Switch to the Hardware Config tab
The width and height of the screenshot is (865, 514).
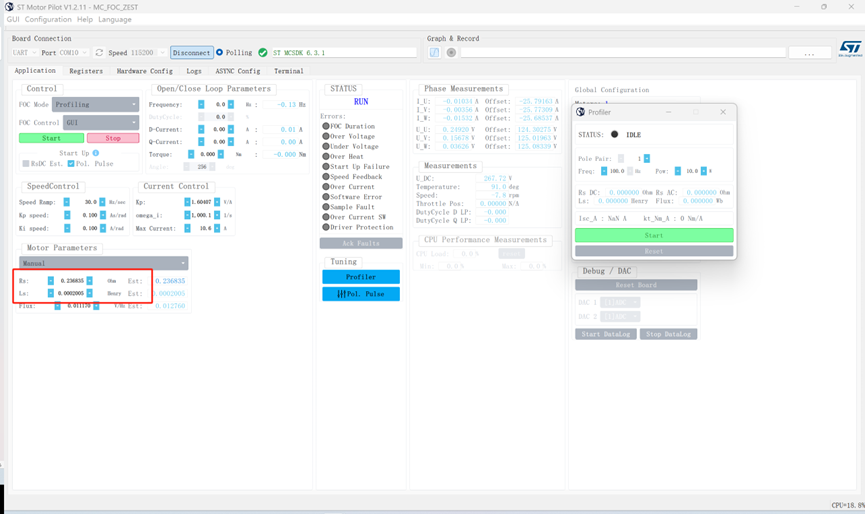click(145, 71)
